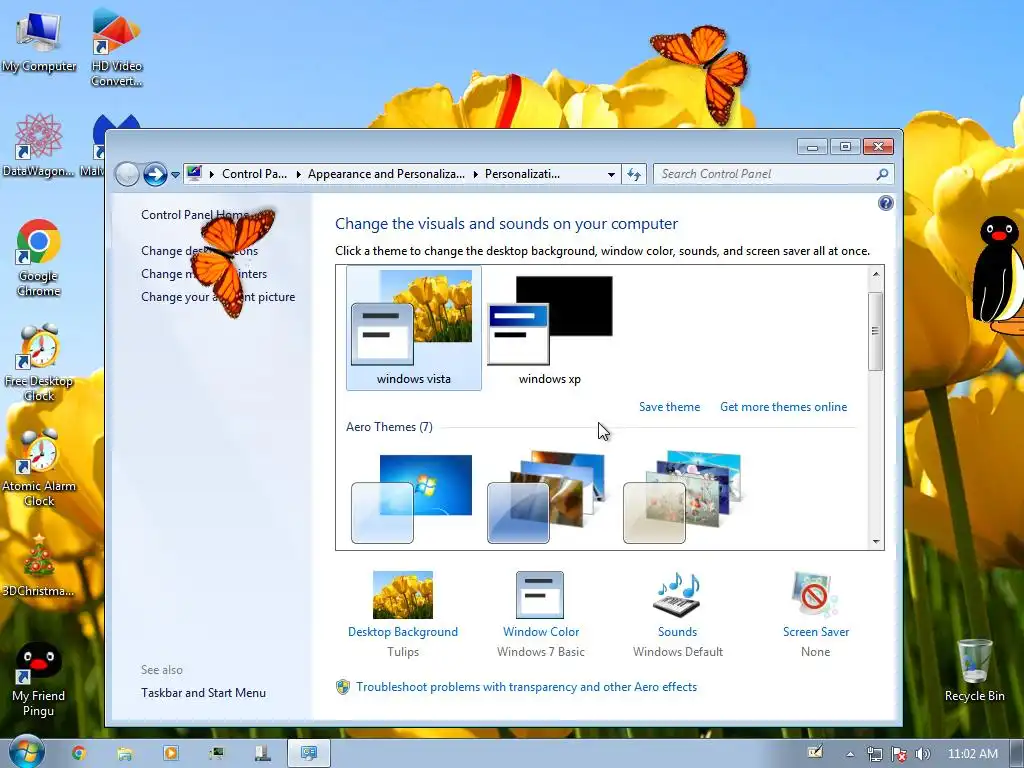Screen dimensions: 1024x768
Task: Select the Architecture Aero theme
Action: (547, 498)
